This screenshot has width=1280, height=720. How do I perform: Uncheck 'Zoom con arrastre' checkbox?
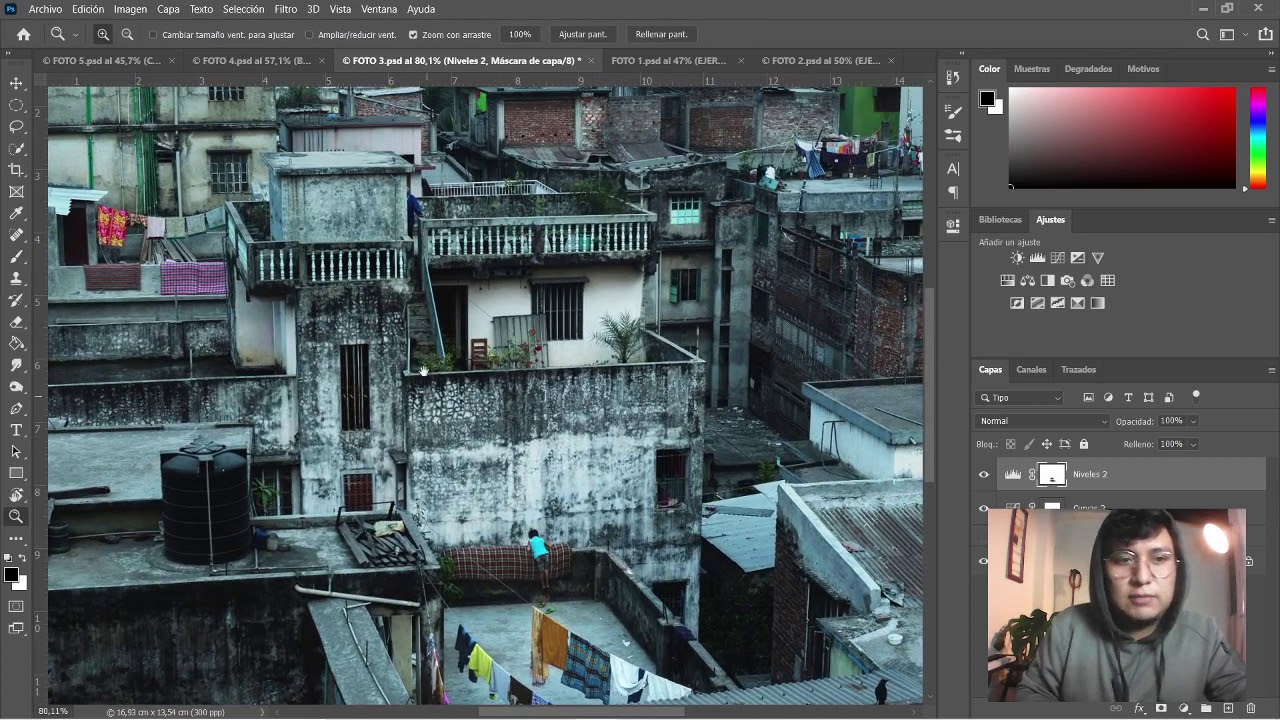(413, 35)
